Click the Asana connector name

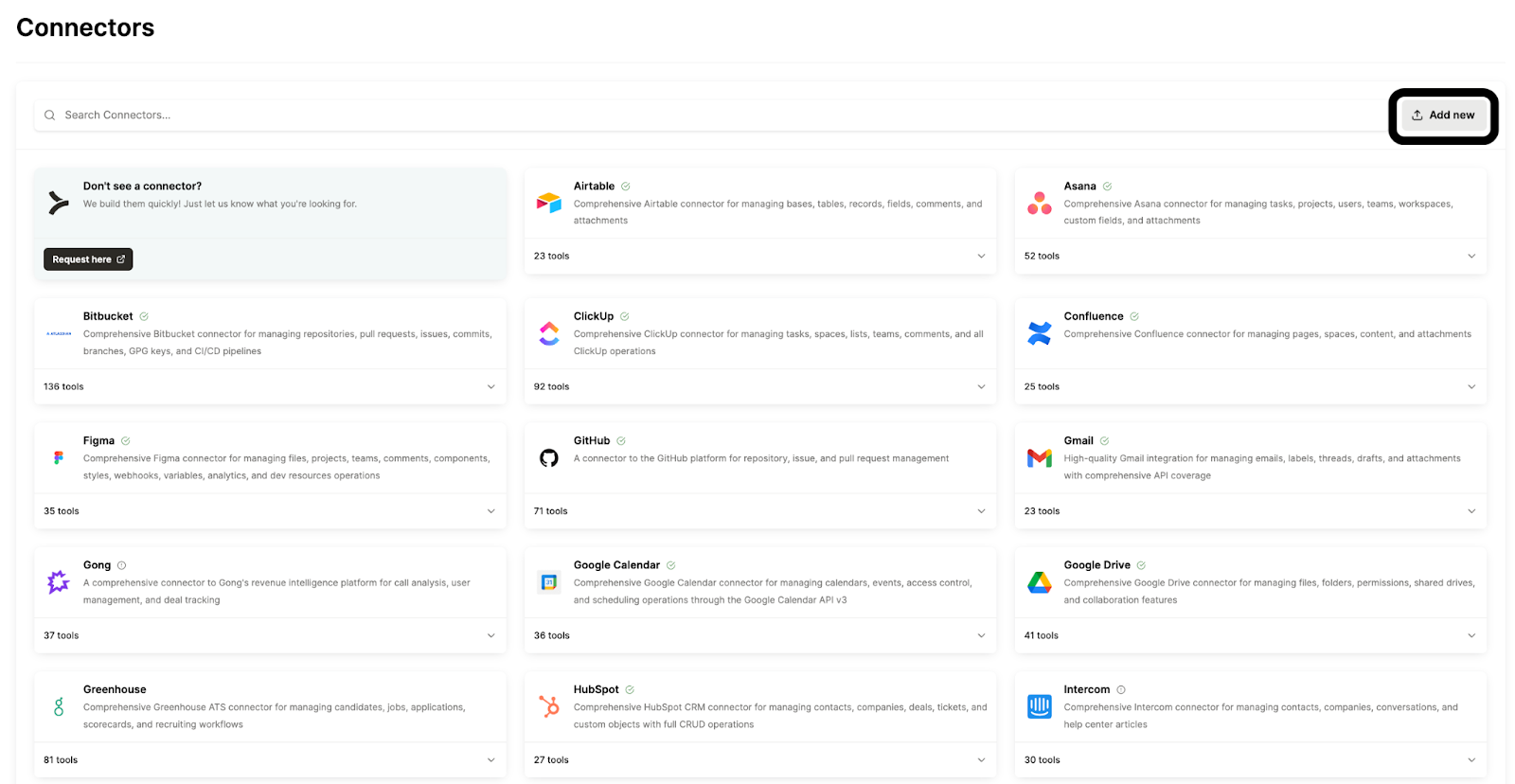pyautogui.click(x=1080, y=187)
